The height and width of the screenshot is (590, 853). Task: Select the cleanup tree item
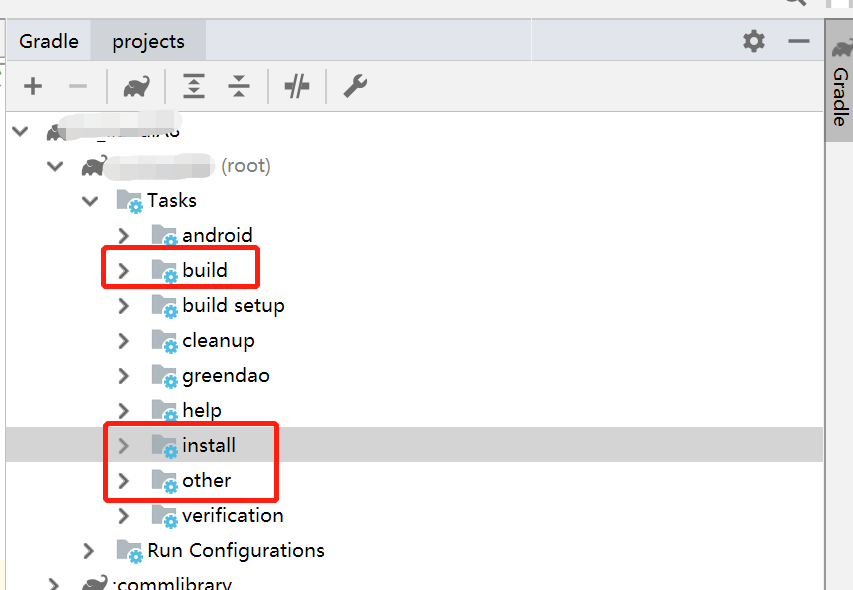click(218, 341)
